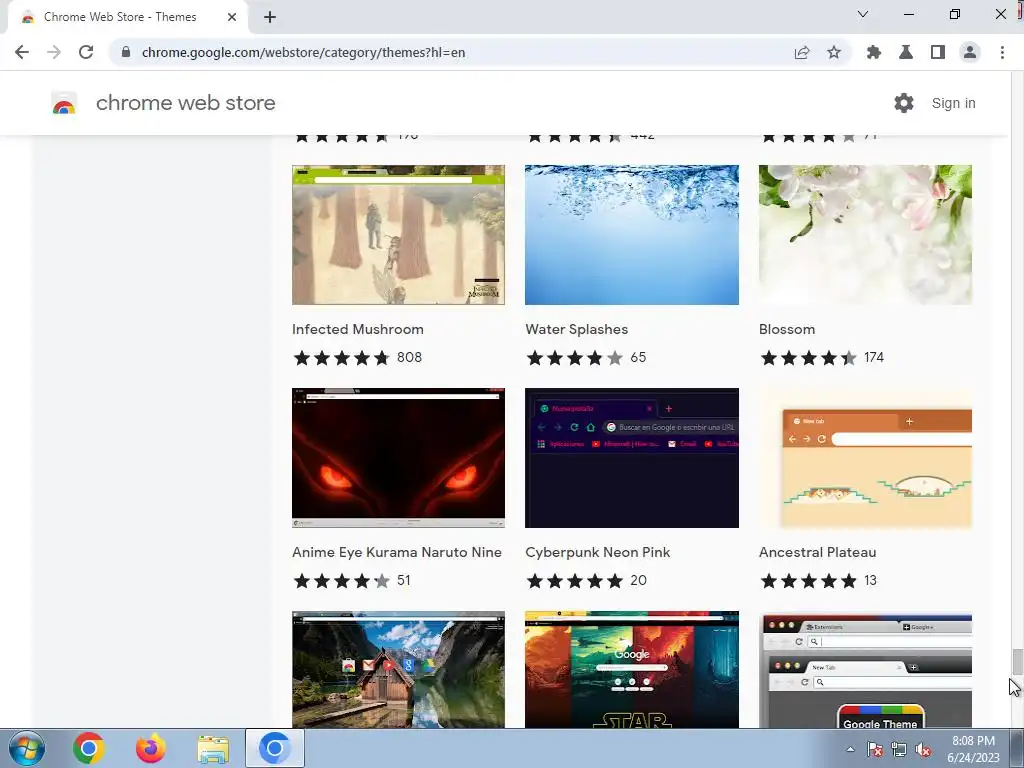The image size is (1024, 768).
Task: Open a new browser tab
Action: (270, 17)
